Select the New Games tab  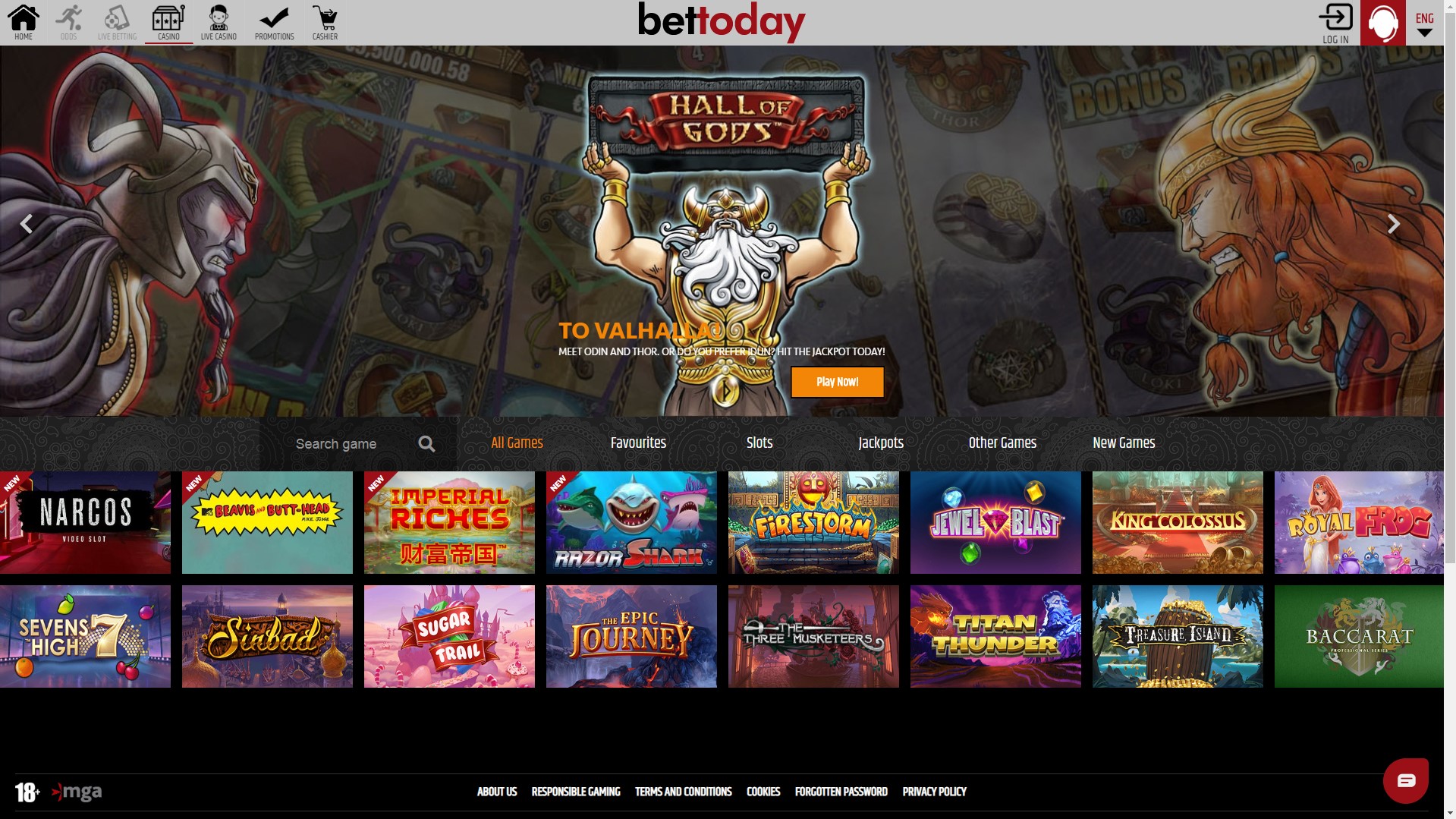coord(1124,443)
